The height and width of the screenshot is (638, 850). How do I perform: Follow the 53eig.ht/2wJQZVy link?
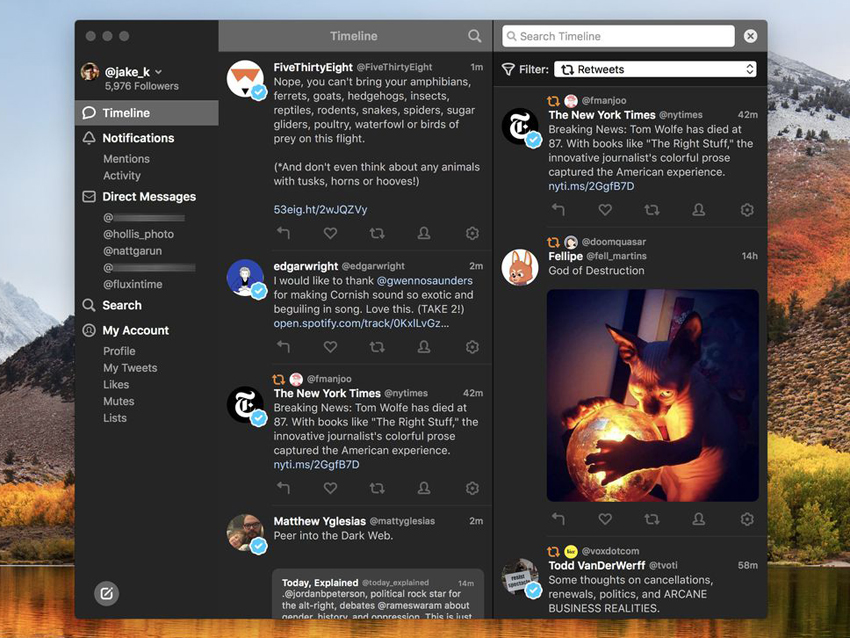(x=320, y=209)
